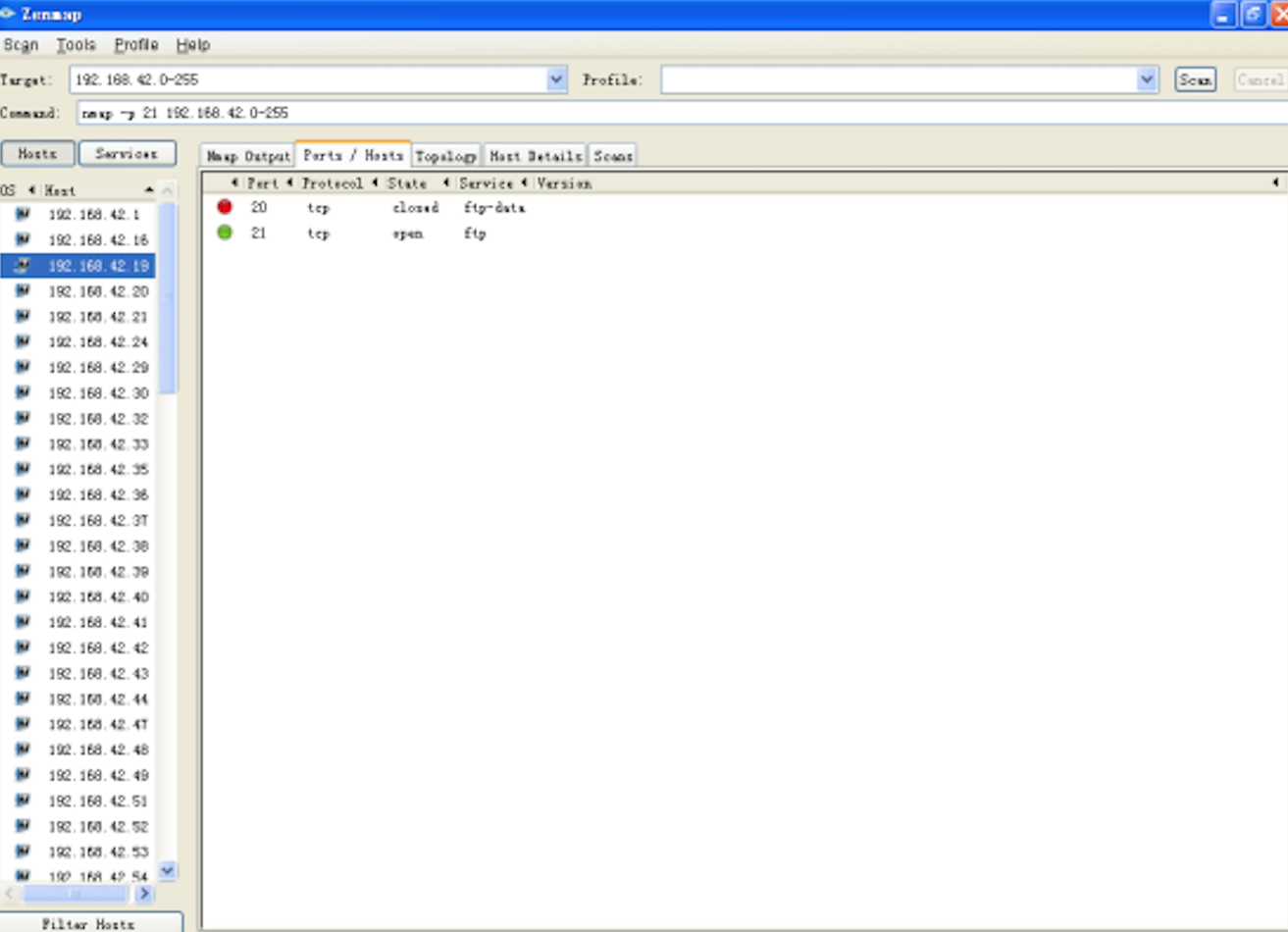Click the Hosts button
Viewport: 1288px width, 932px height.
(x=37, y=154)
